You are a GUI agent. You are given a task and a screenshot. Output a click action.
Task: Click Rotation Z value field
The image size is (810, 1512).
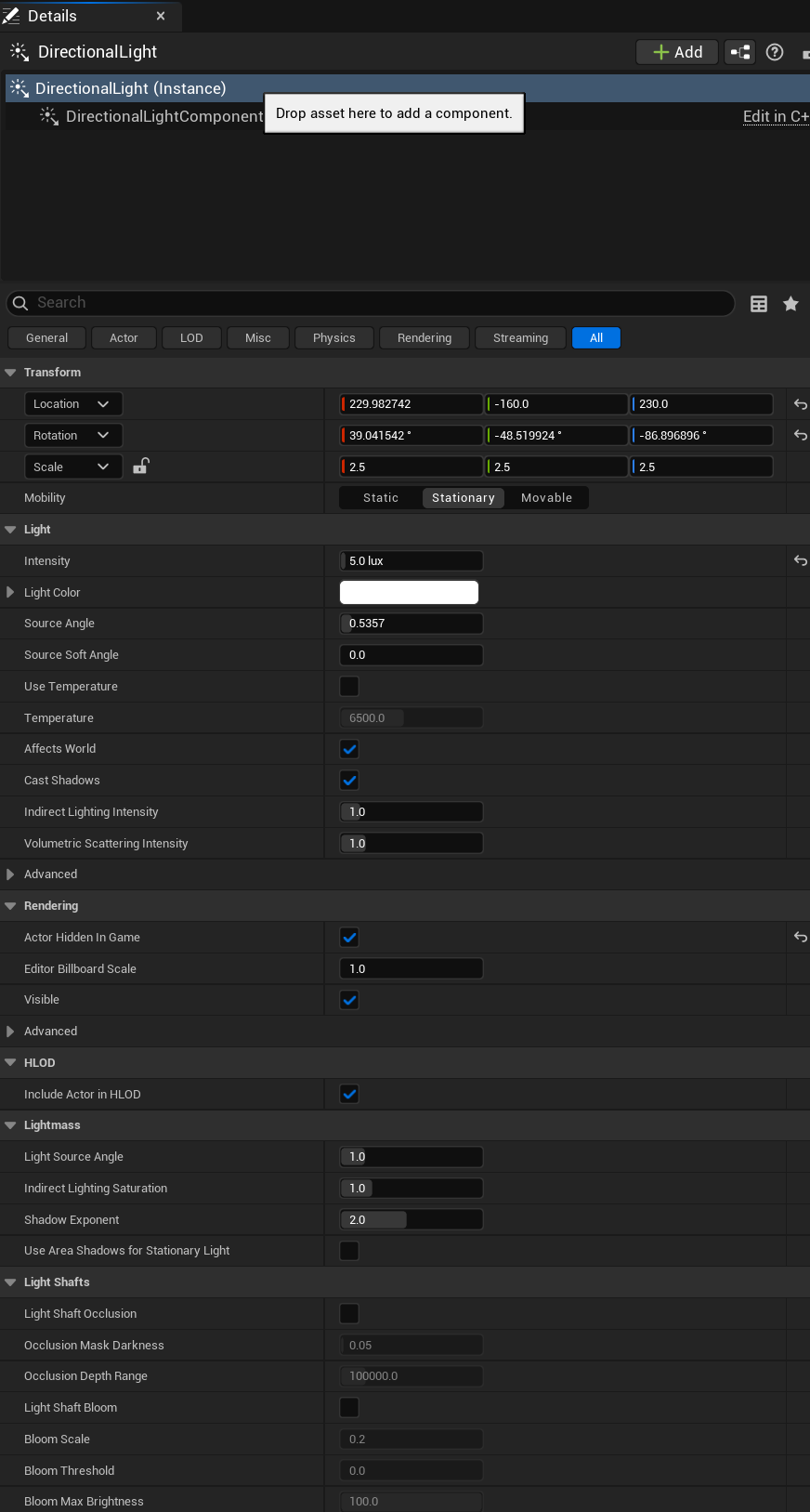click(x=702, y=435)
